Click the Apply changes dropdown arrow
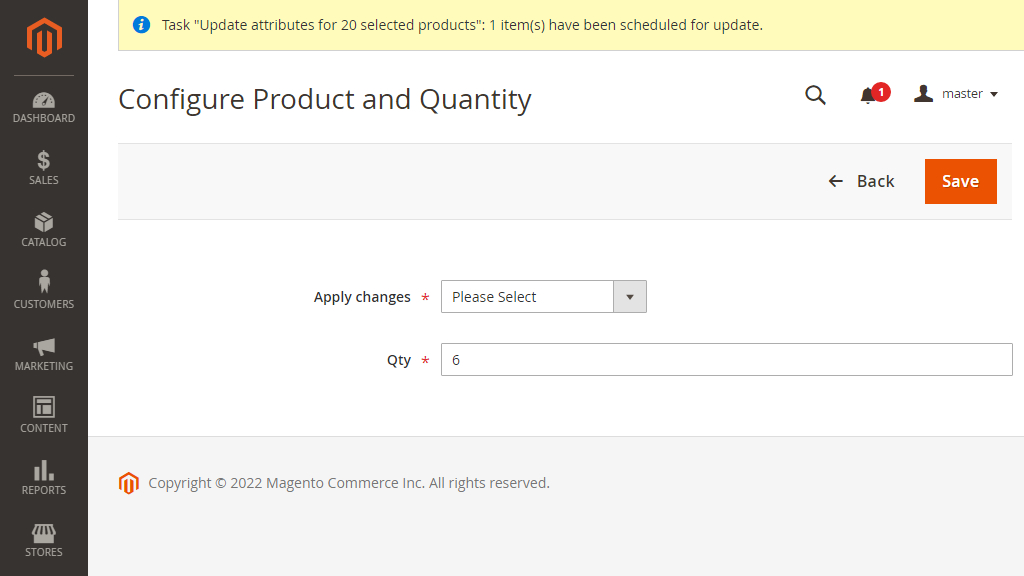 pos(630,296)
